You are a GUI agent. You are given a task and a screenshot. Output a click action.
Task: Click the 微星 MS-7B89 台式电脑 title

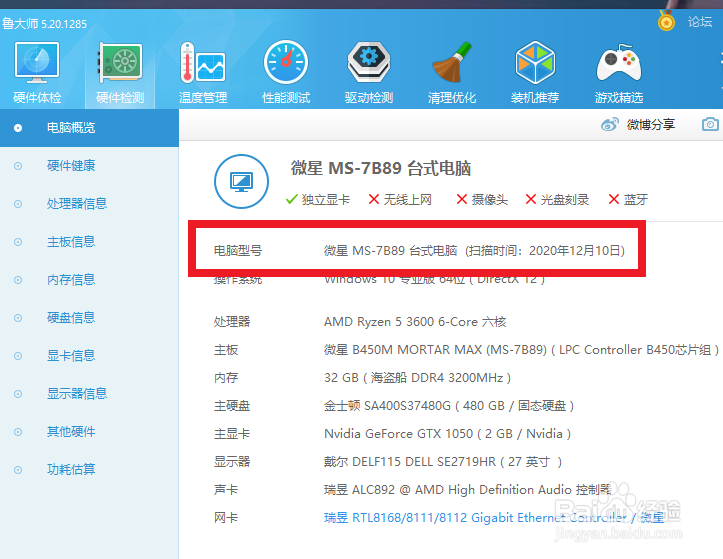381,168
